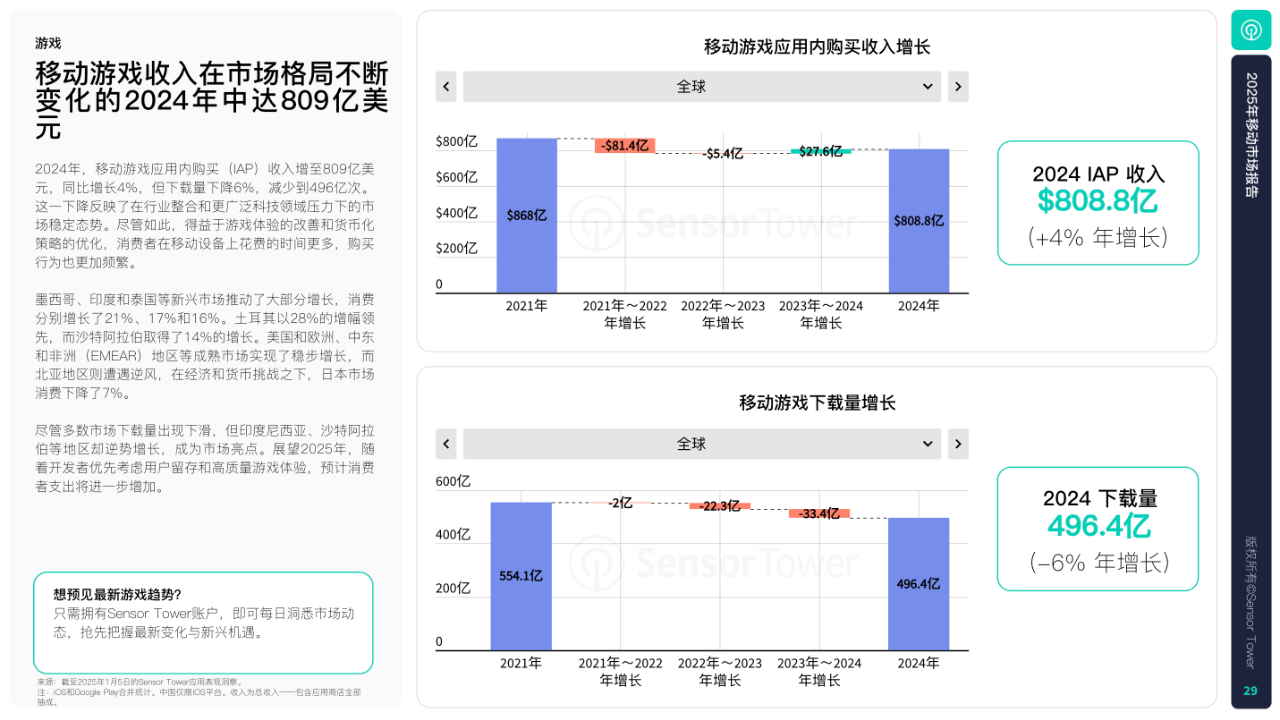Go to next region in downloads chart
Image resolution: width=1280 pixels, height=720 pixels.
[x=958, y=444]
